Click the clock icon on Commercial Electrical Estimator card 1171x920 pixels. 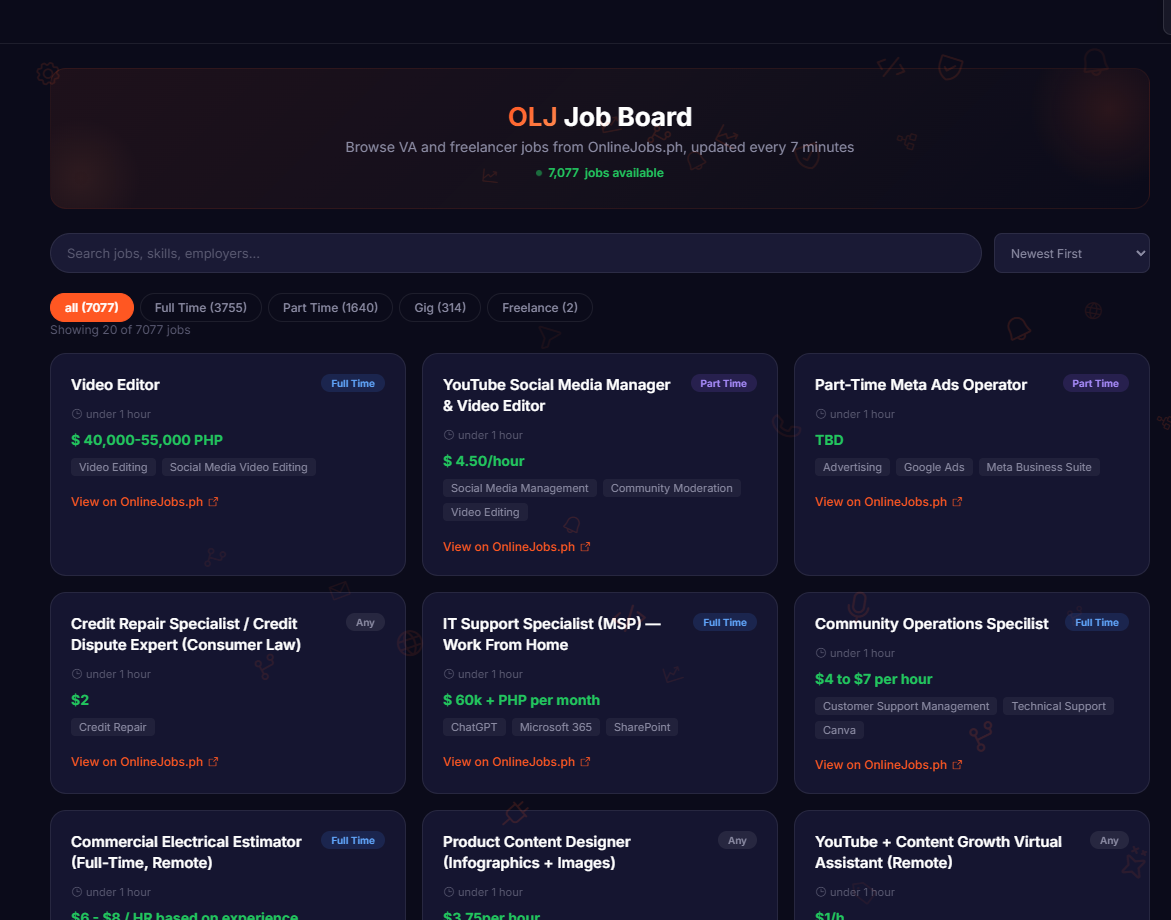[x=76, y=891]
